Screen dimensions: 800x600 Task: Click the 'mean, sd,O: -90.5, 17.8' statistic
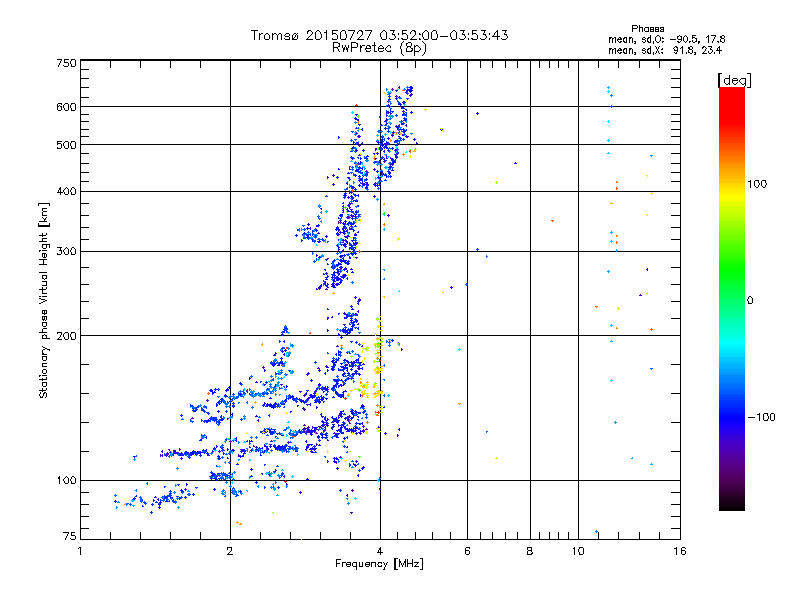pyautogui.click(x=666, y=39)
